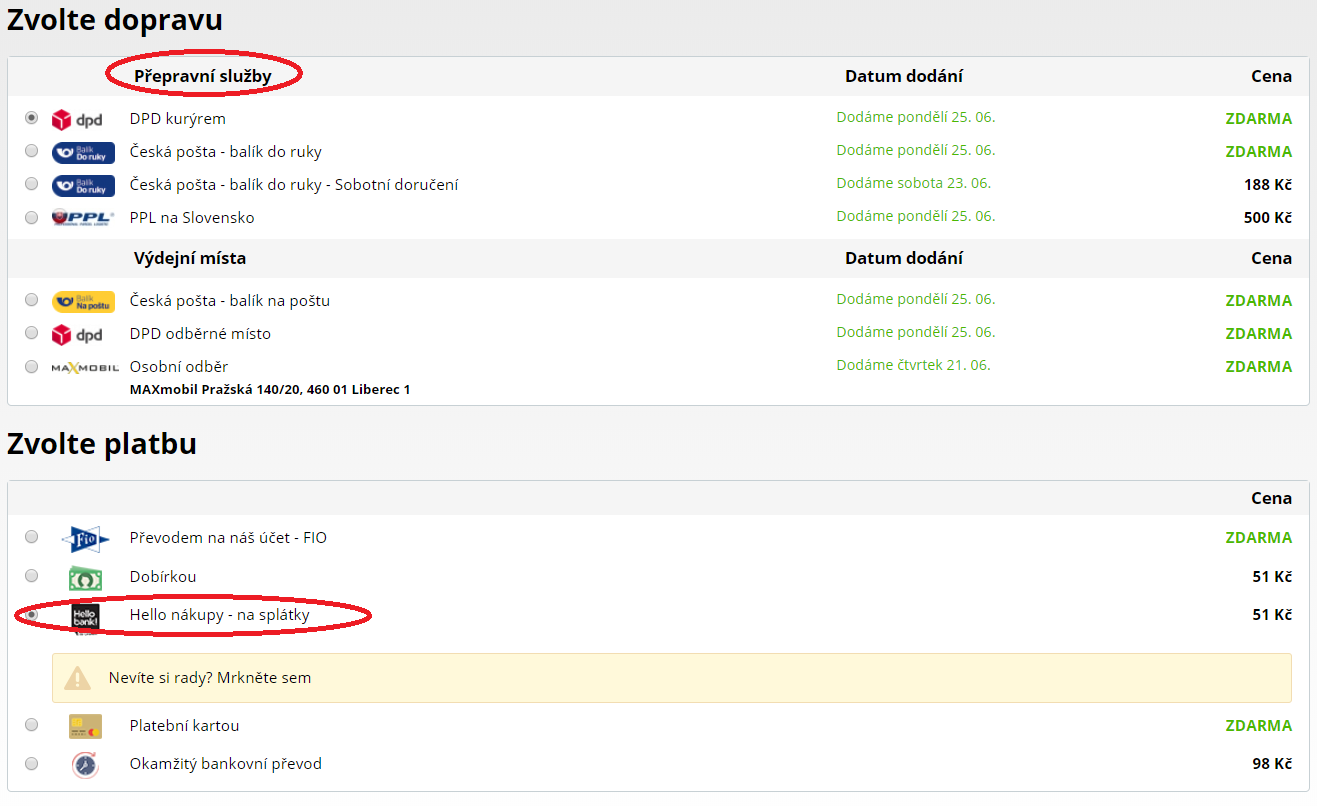Click the DPD logo next to DPD kurýrem

(x=77, y=119)
